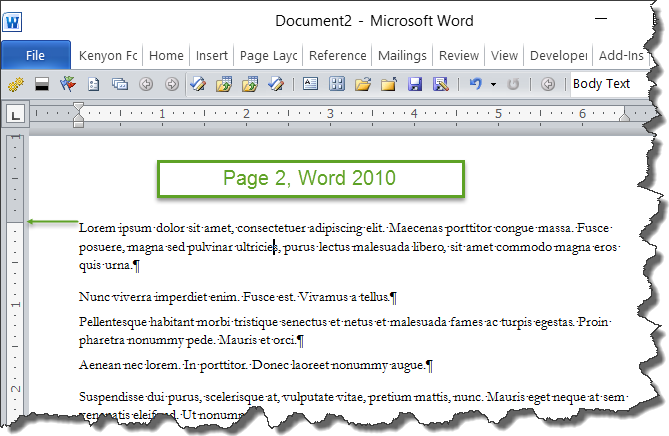Open the References tab
This screenshot has width=669, height=436.
pos(337,55)
